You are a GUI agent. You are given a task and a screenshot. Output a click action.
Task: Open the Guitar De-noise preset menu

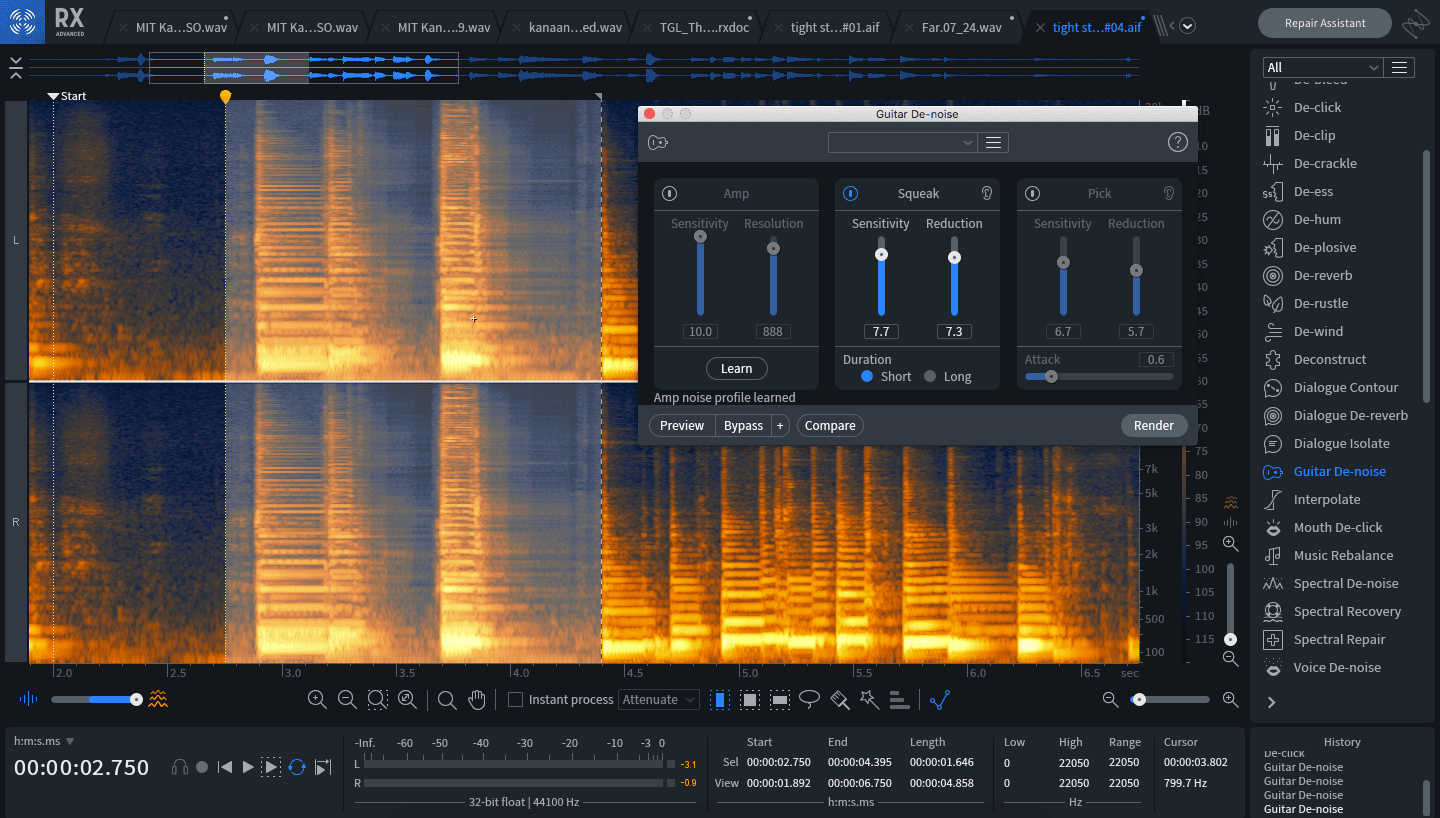(993, 143)
